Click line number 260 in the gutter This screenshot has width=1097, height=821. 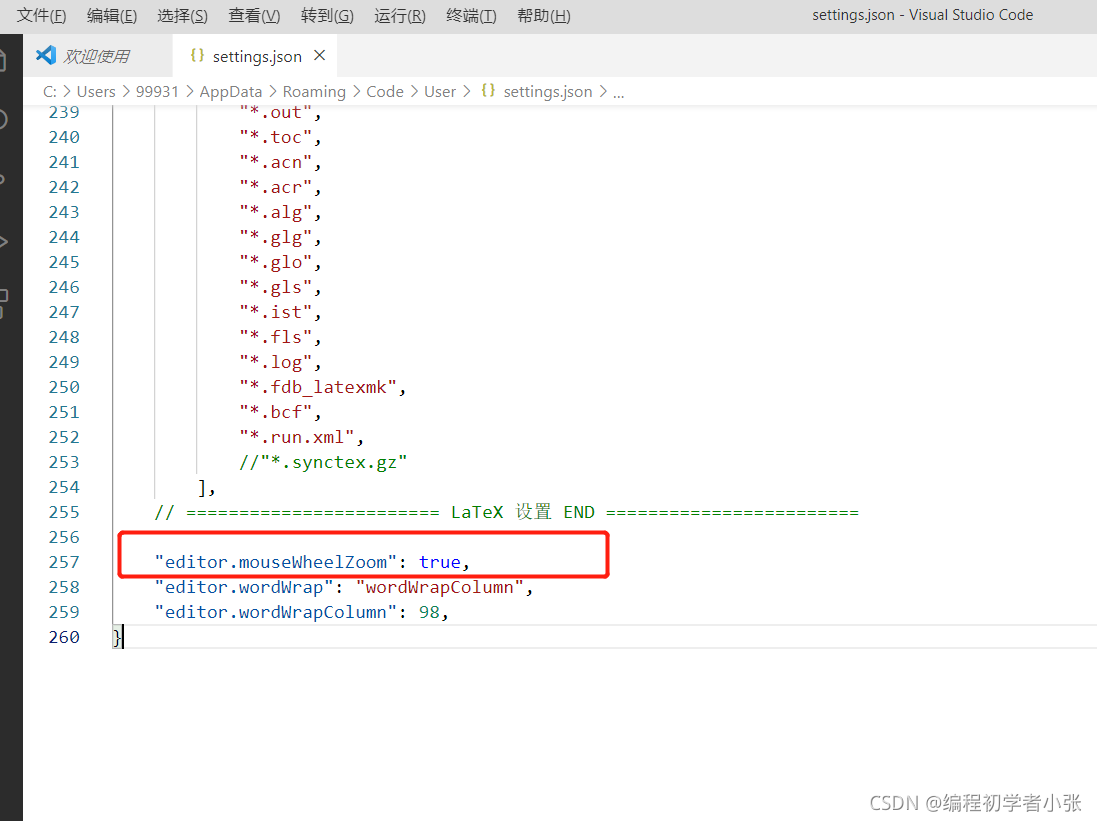64,637
